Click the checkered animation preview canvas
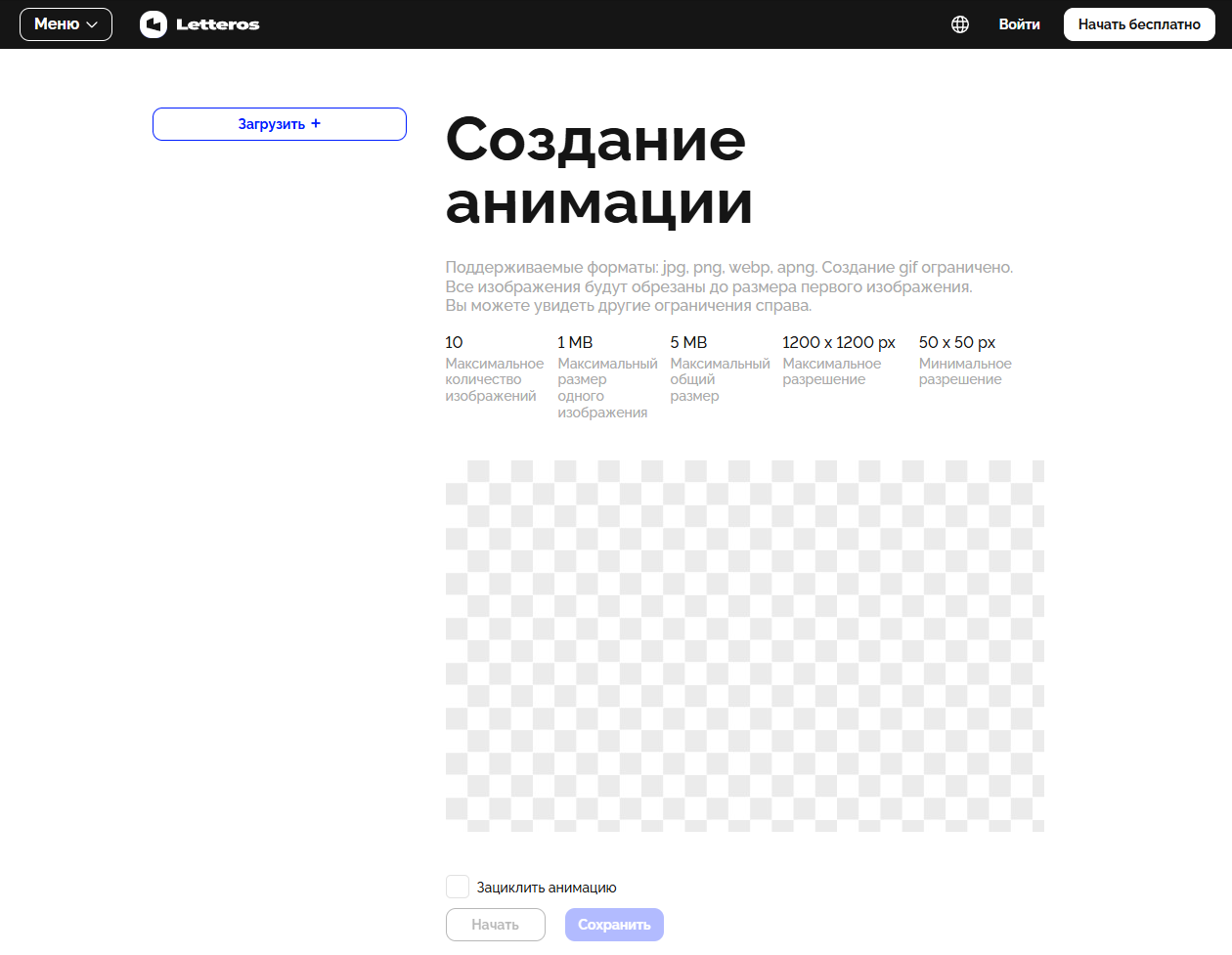 click(744, 645)
